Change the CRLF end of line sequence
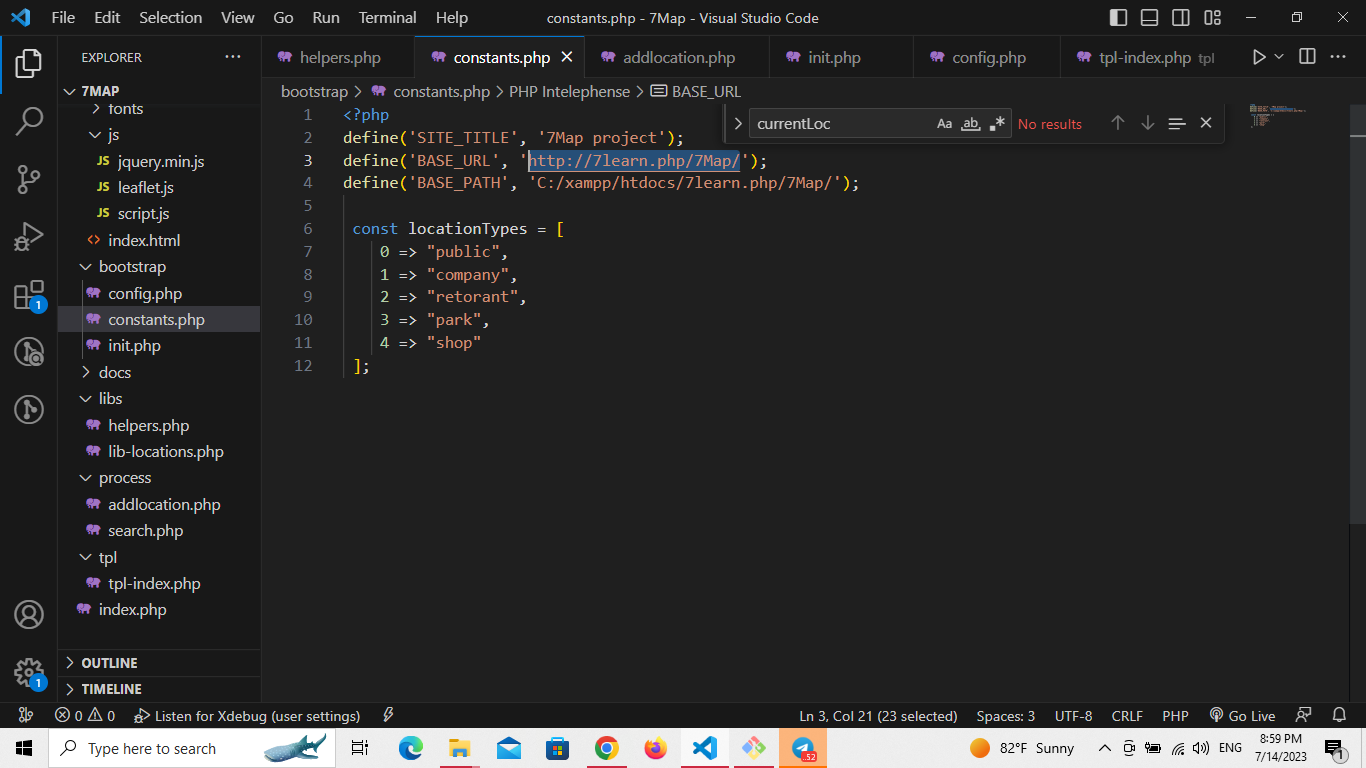Viewport: 1366px width, 768px height. pos(1127,716)
